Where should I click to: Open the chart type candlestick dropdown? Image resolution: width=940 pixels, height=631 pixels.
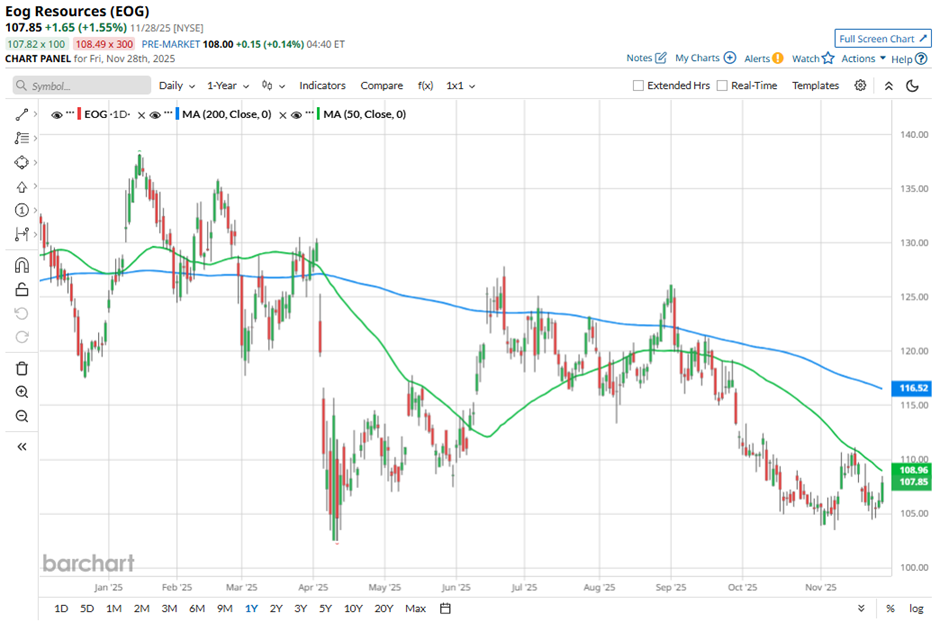(x=273, y=86)
